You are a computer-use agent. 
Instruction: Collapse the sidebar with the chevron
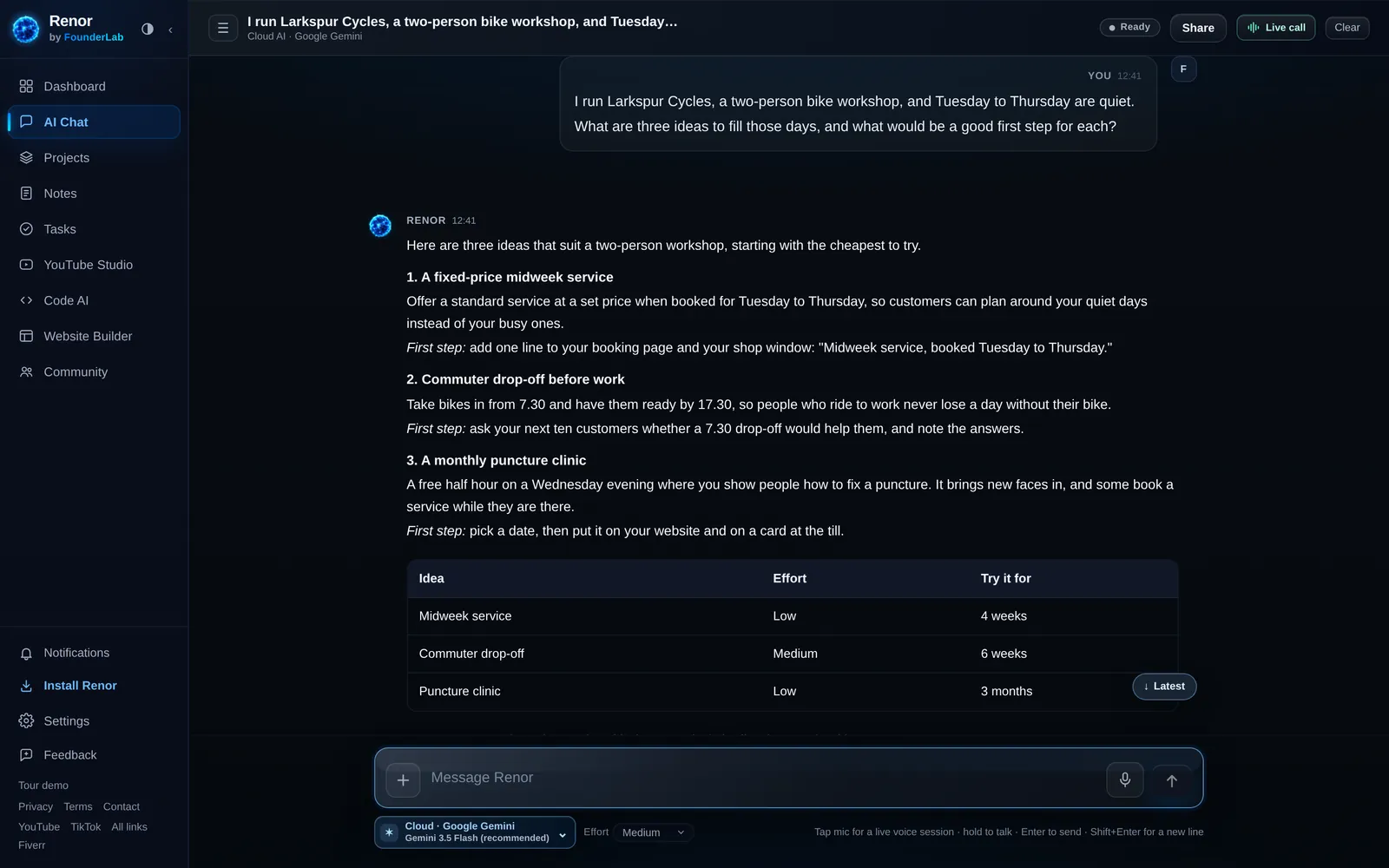(170, 30)
